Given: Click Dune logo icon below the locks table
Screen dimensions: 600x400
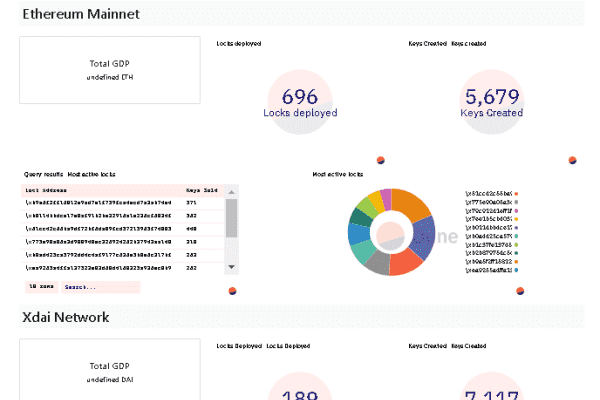Looking at the screenshot, I should [x=232, y=291].
